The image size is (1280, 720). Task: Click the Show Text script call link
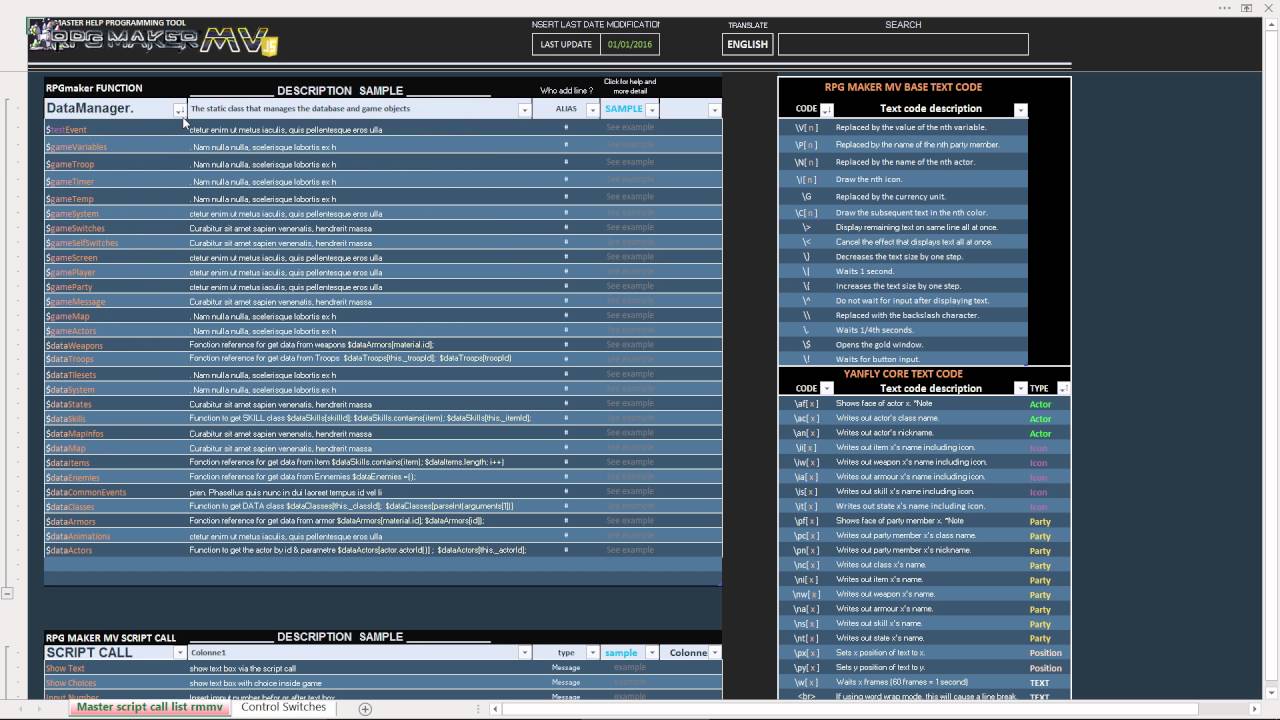coord(66,669)
